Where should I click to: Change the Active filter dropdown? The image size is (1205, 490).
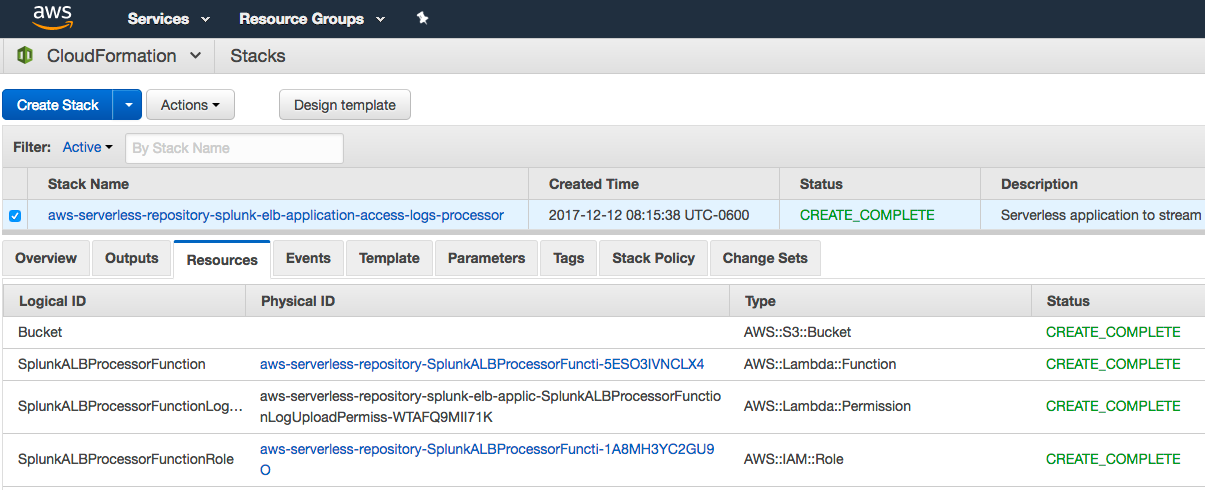pyautogui.click(x=87, y=147)
